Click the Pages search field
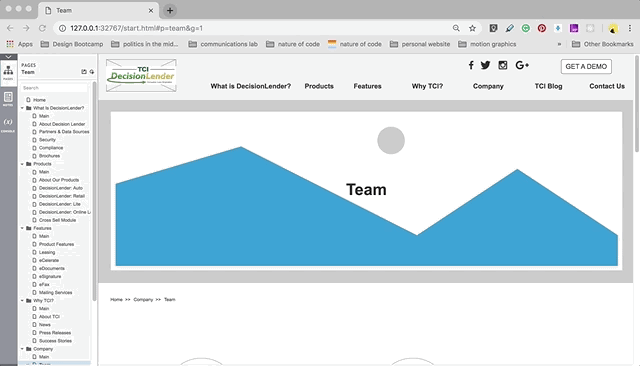 54,88
